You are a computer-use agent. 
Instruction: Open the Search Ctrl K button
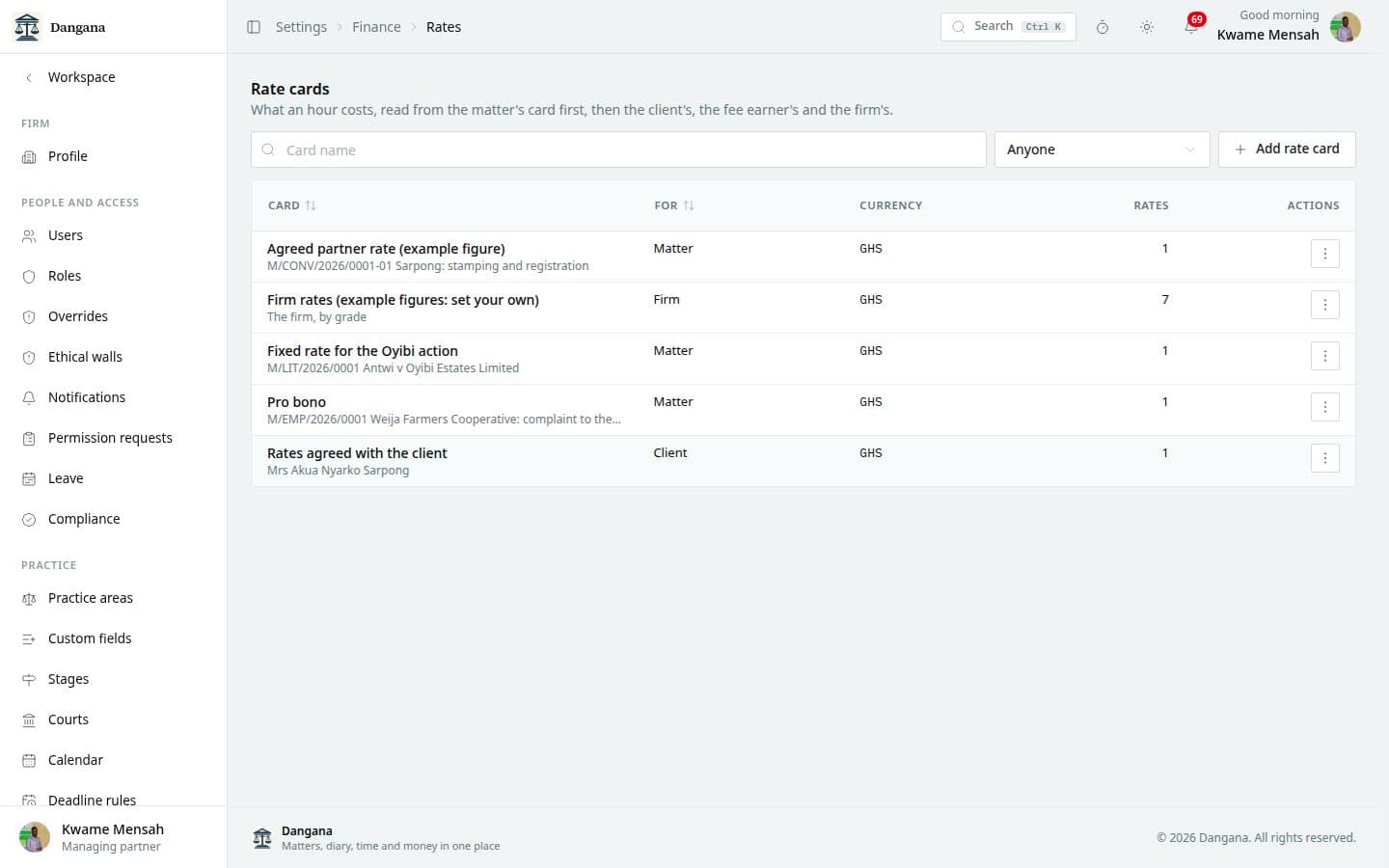[x=1008, y=27]
